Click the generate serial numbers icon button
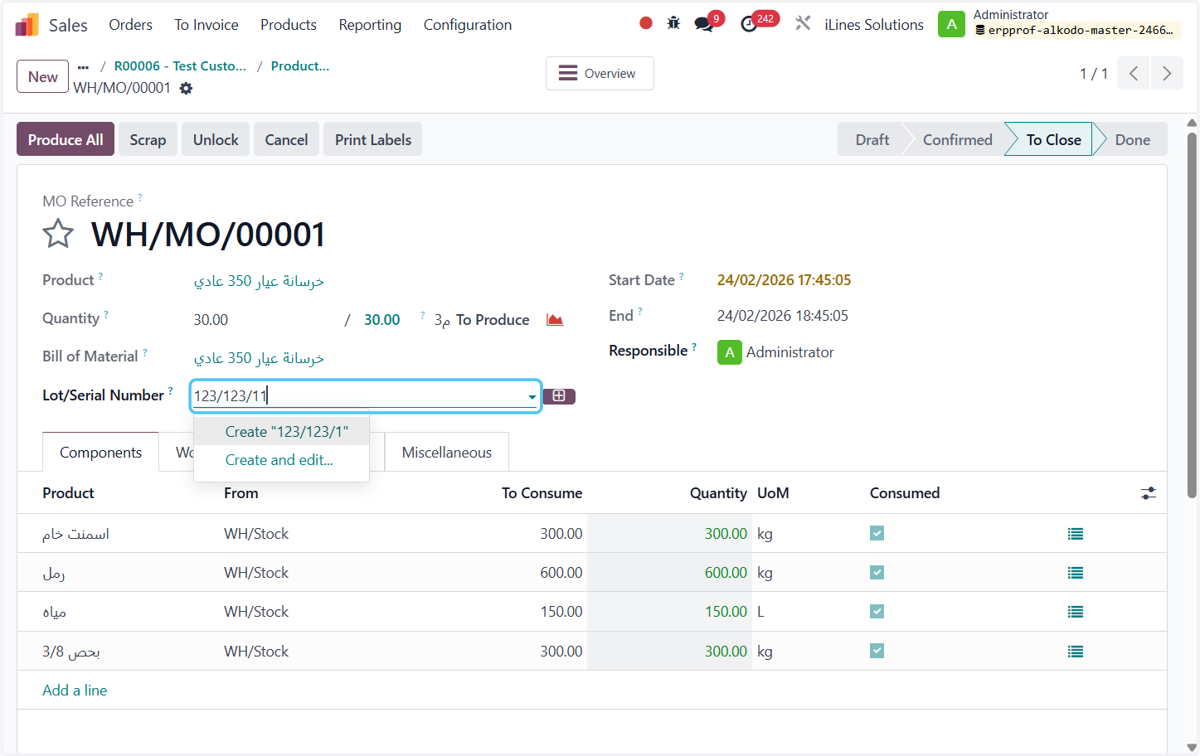 click(559, 396)
